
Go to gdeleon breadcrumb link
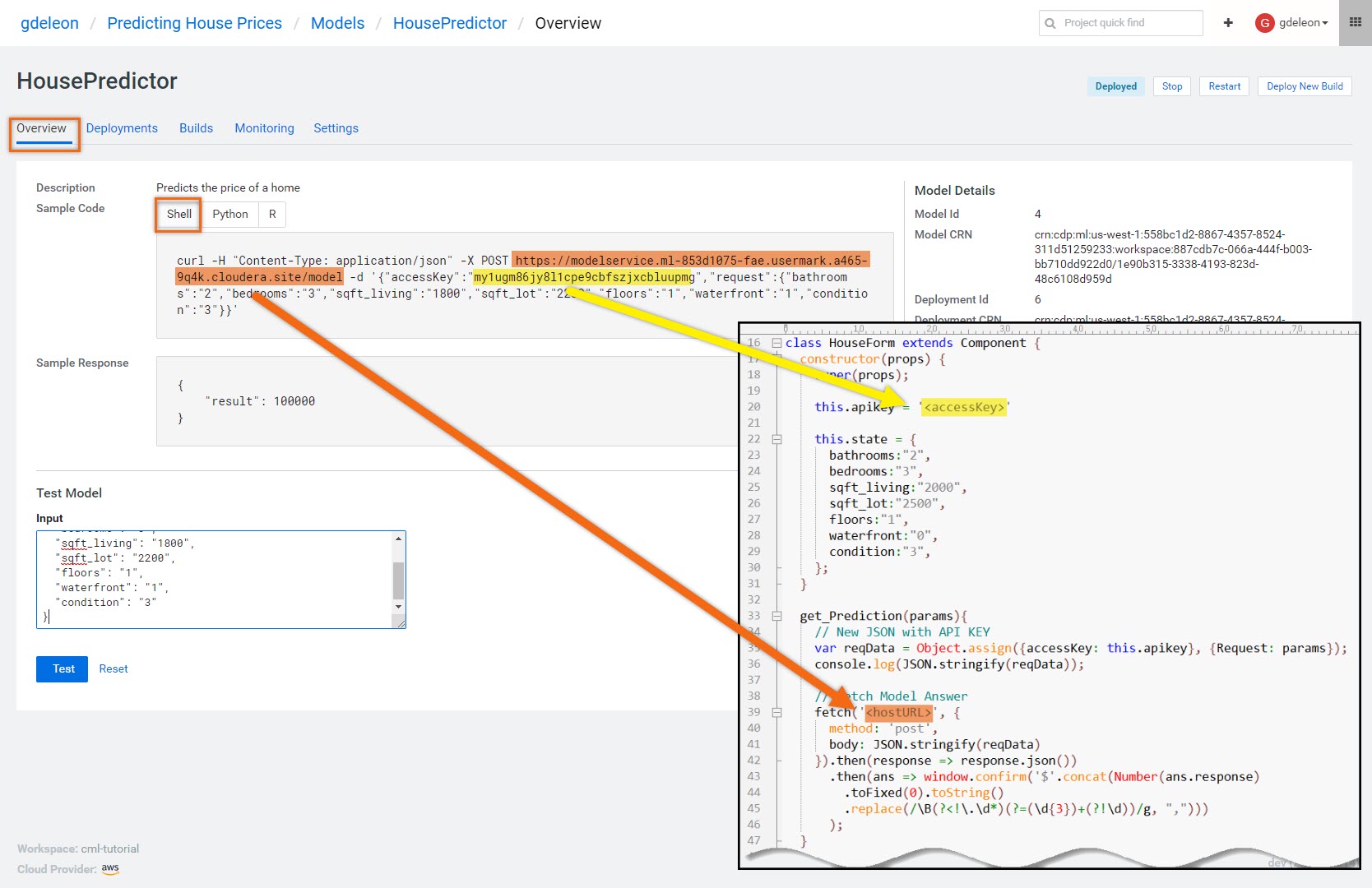tap(49, 23)
